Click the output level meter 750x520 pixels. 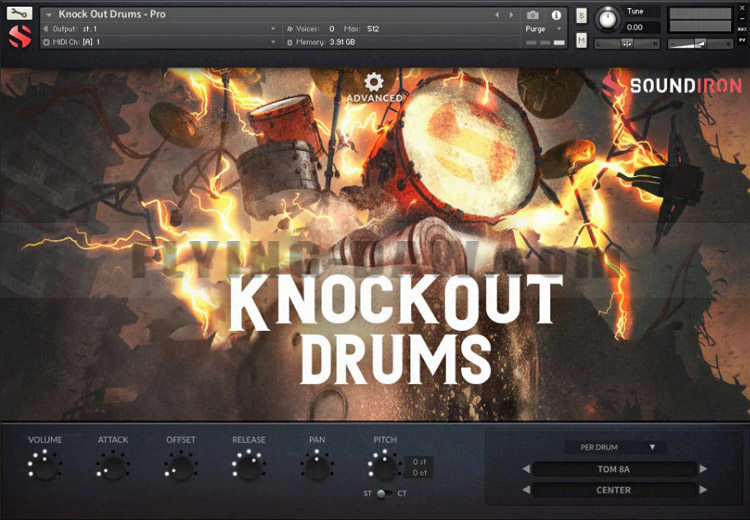click(x=700, y=20)
